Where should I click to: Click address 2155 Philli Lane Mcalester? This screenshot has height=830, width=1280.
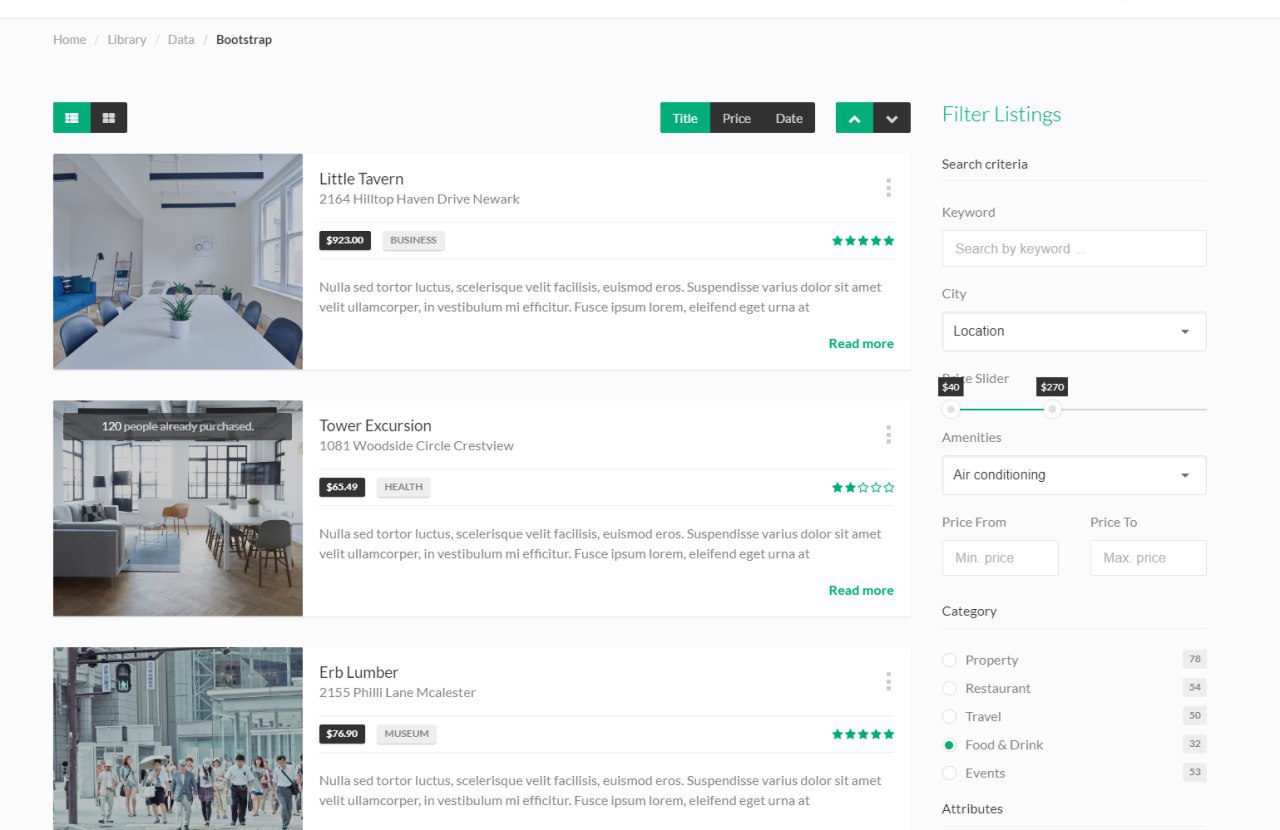(x=397, y=693)
